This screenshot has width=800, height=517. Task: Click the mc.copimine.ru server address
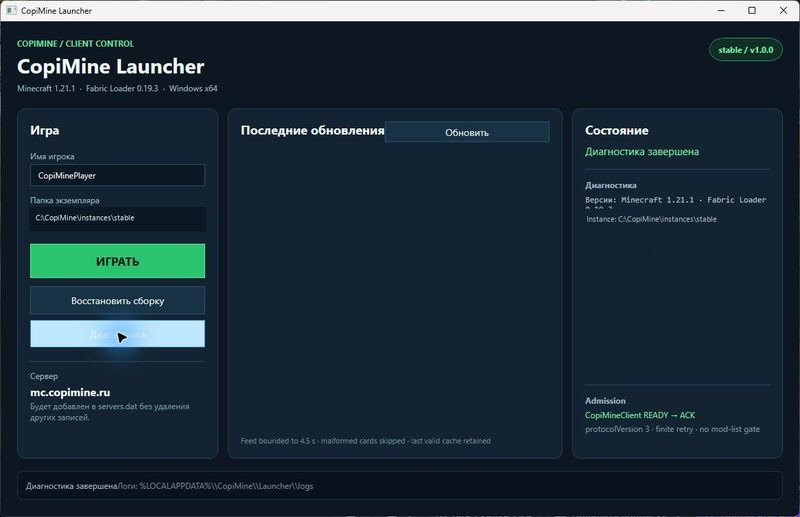click(x=70, y=392)
